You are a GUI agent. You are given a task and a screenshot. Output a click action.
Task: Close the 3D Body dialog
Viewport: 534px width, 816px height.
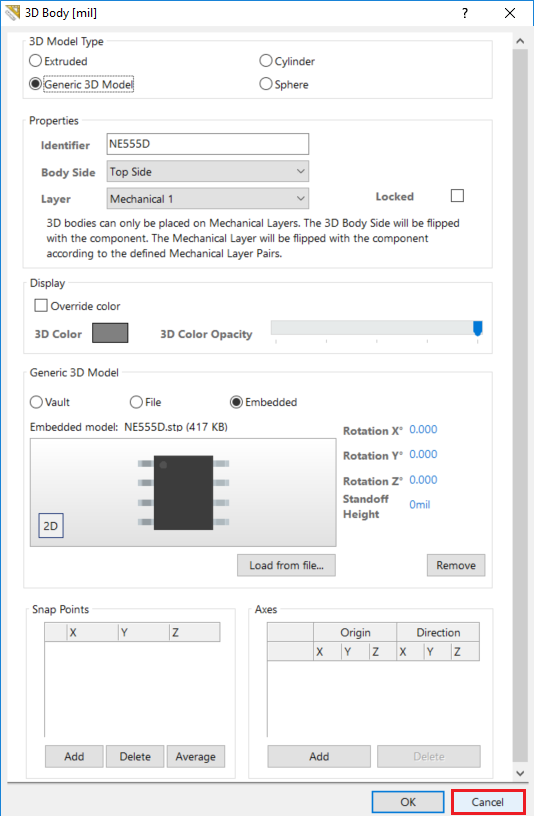[510, 13]
